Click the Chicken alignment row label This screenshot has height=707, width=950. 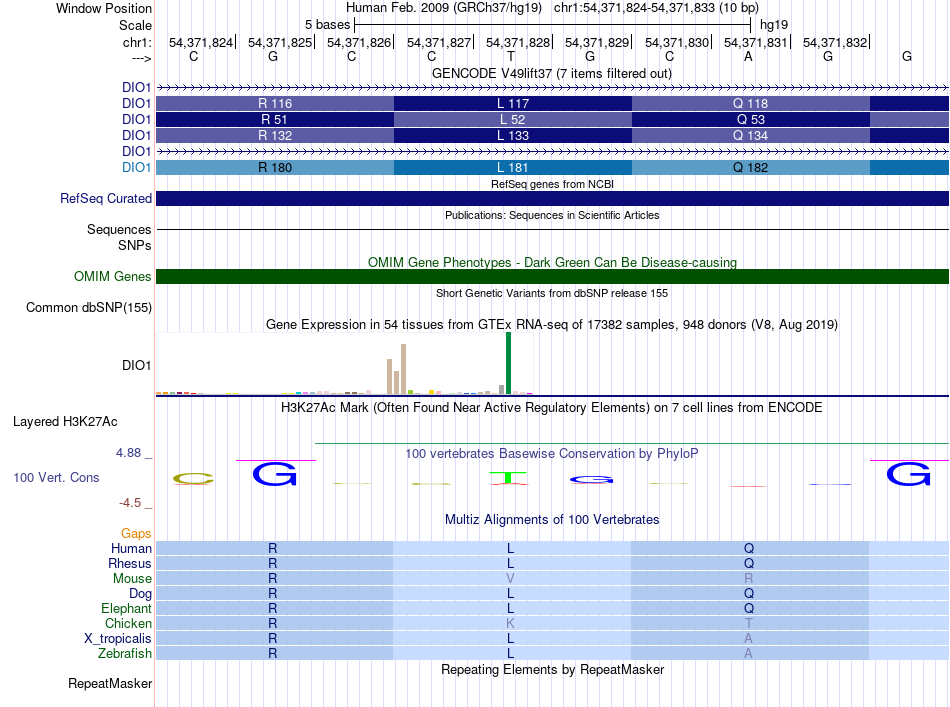click(128, 623)
